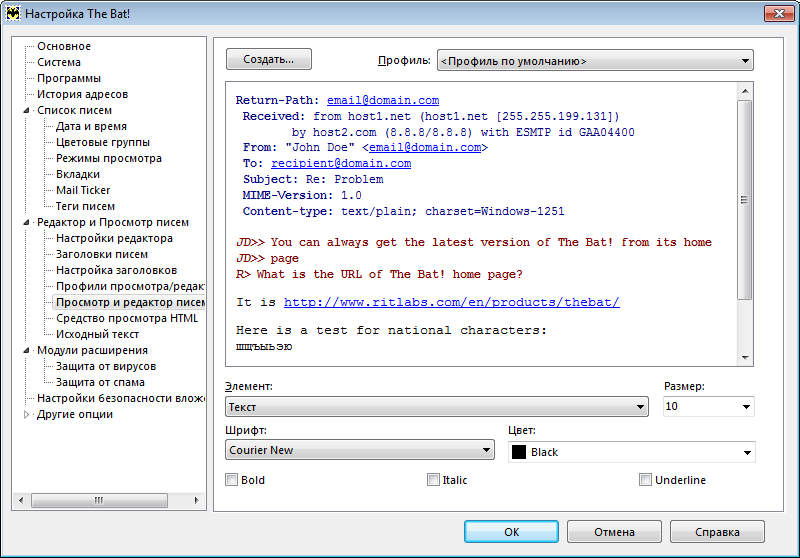Select Просмотр и редактор писем tree item

[x=130, y=302]
